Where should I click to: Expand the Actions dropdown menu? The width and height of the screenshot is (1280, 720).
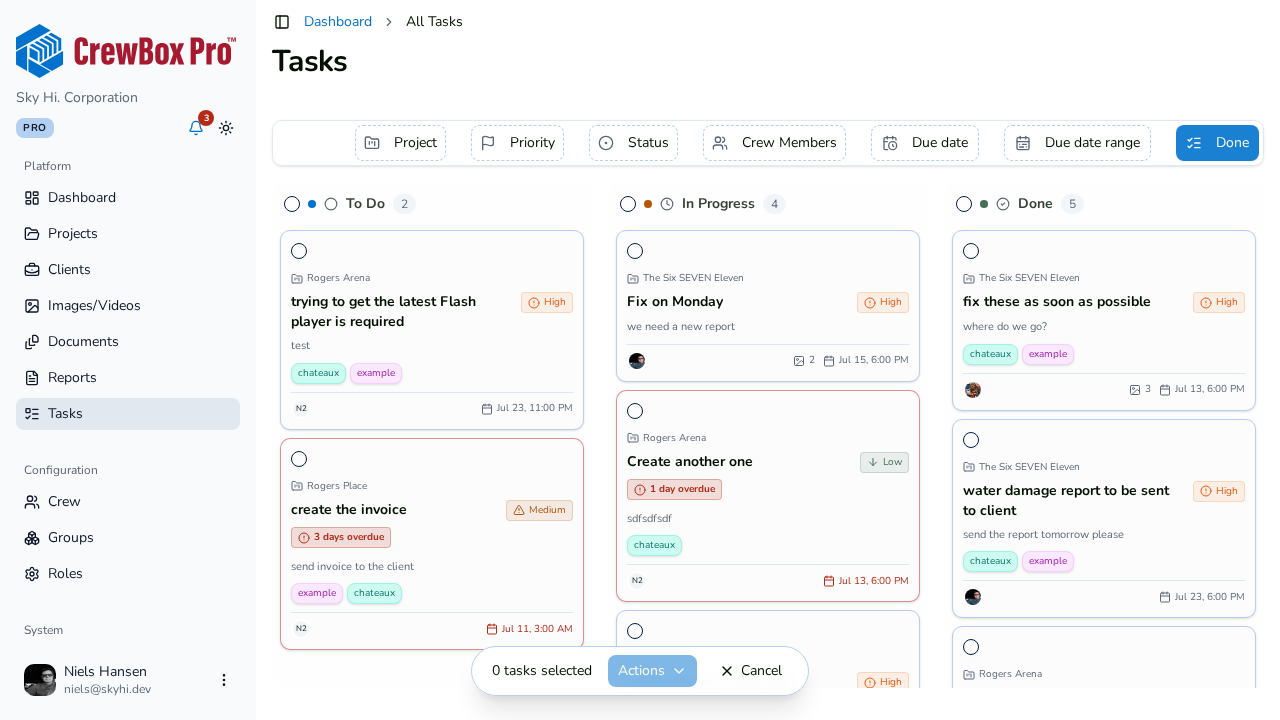[x=652, y=671]
